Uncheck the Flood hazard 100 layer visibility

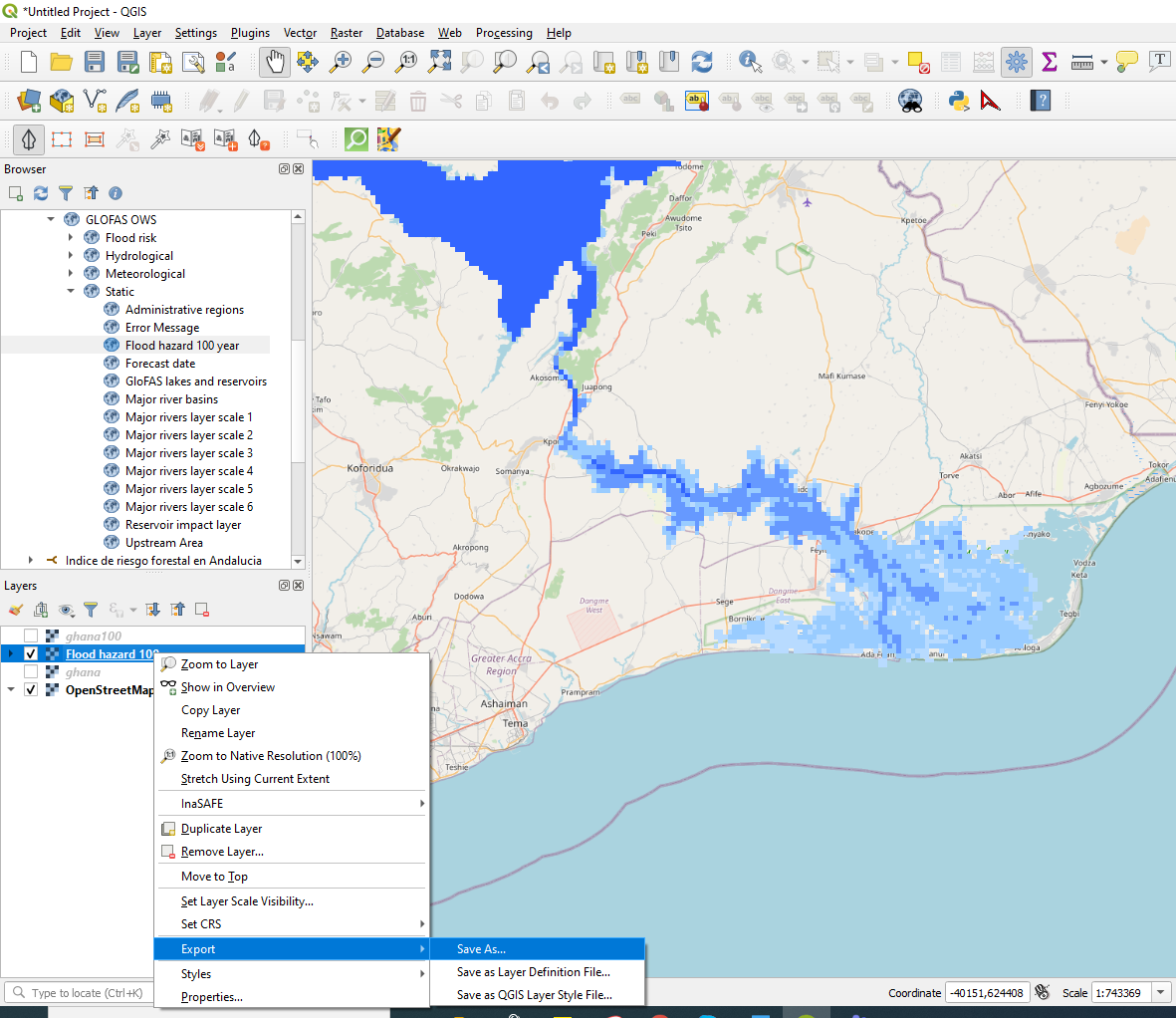pyautogui.click(x=31, y=654)
